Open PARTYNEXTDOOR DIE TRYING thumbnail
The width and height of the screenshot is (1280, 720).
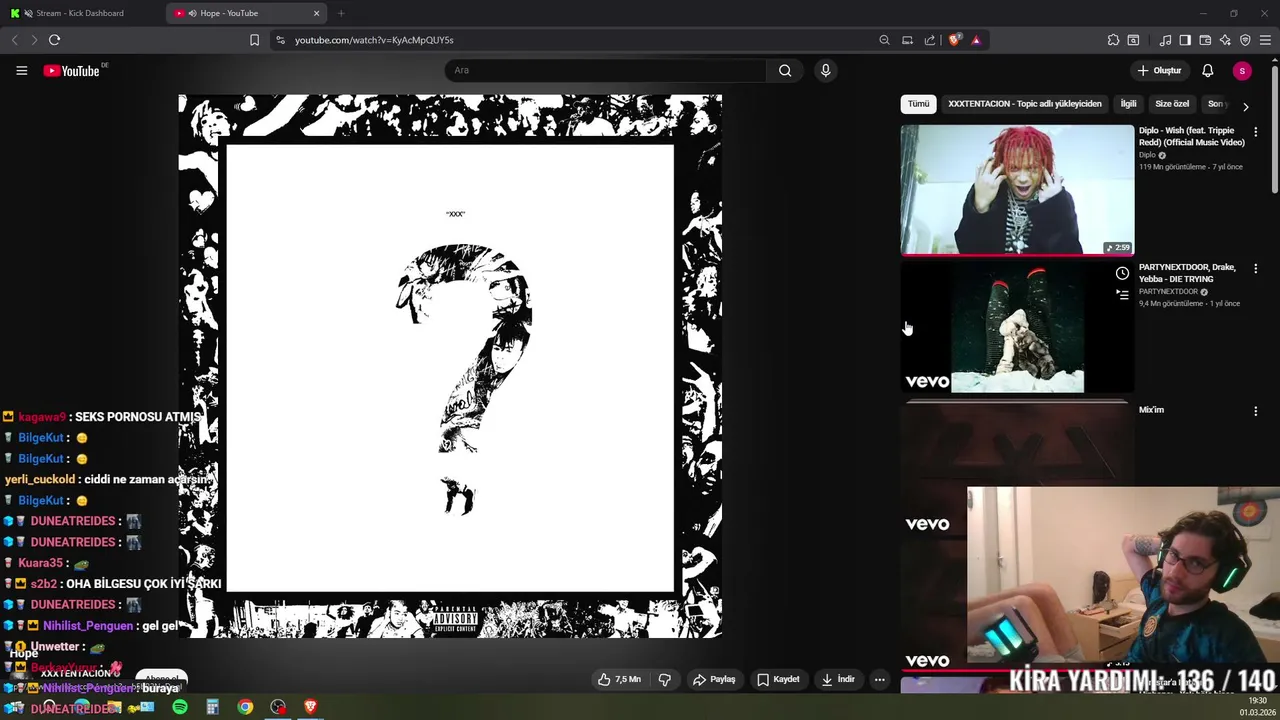point(1017,327)
